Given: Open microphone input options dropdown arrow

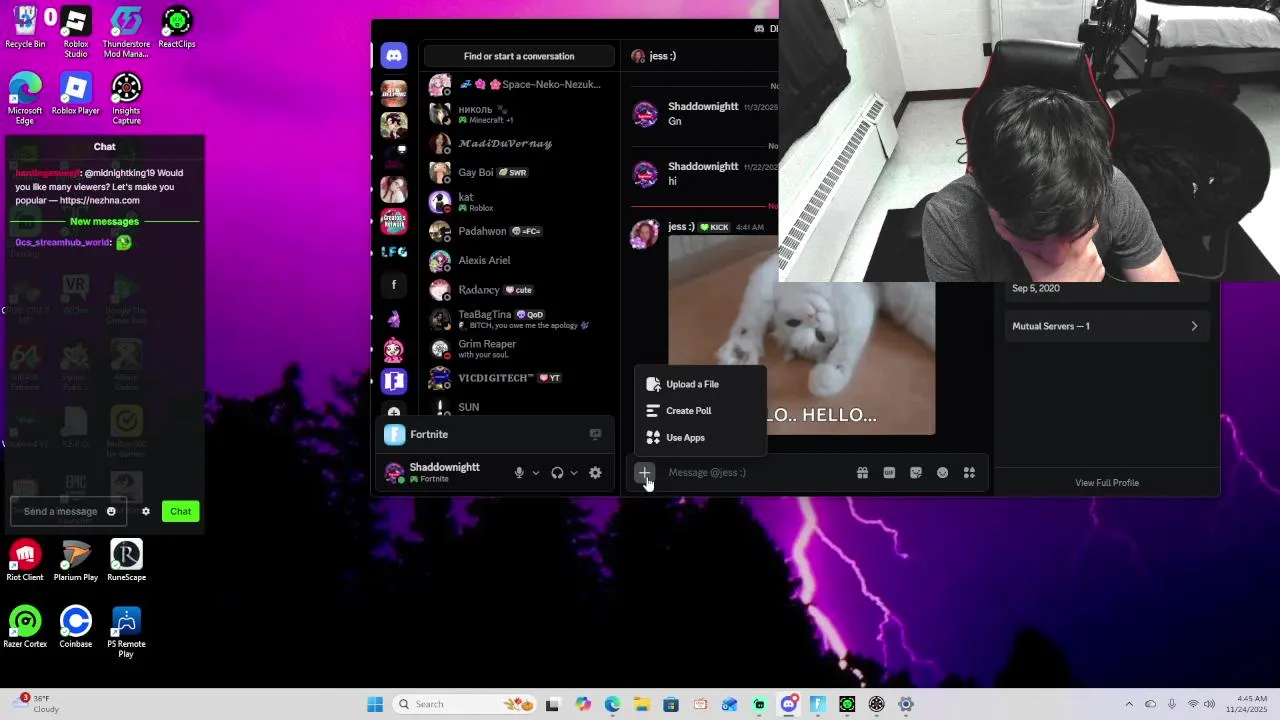Looking at the screenshot, I should pyautogui.click(x=536, y=473).
